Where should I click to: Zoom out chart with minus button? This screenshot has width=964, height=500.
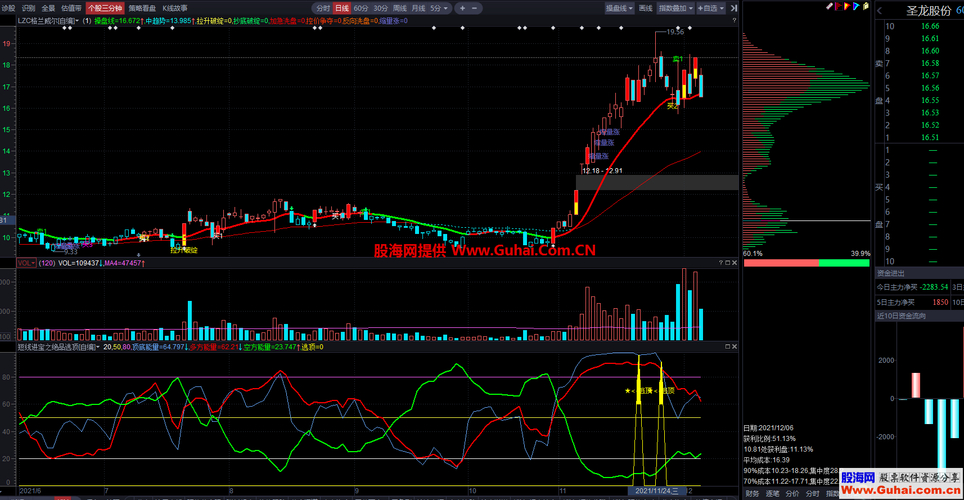475,8
